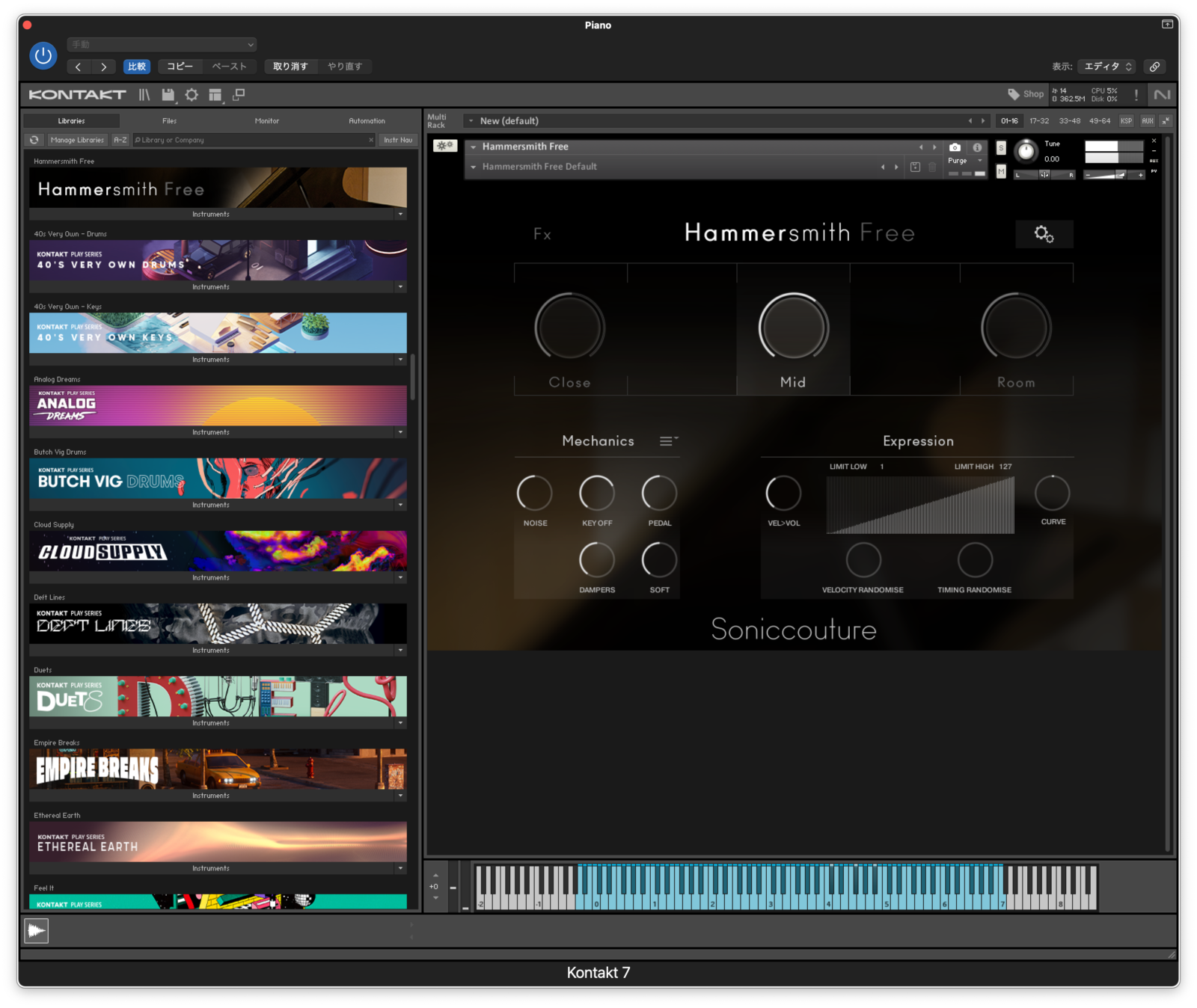The height and width of the screenshot is (1008, 1197).
Task: Click the Manage Libraries button
Action: pos(77,140)
